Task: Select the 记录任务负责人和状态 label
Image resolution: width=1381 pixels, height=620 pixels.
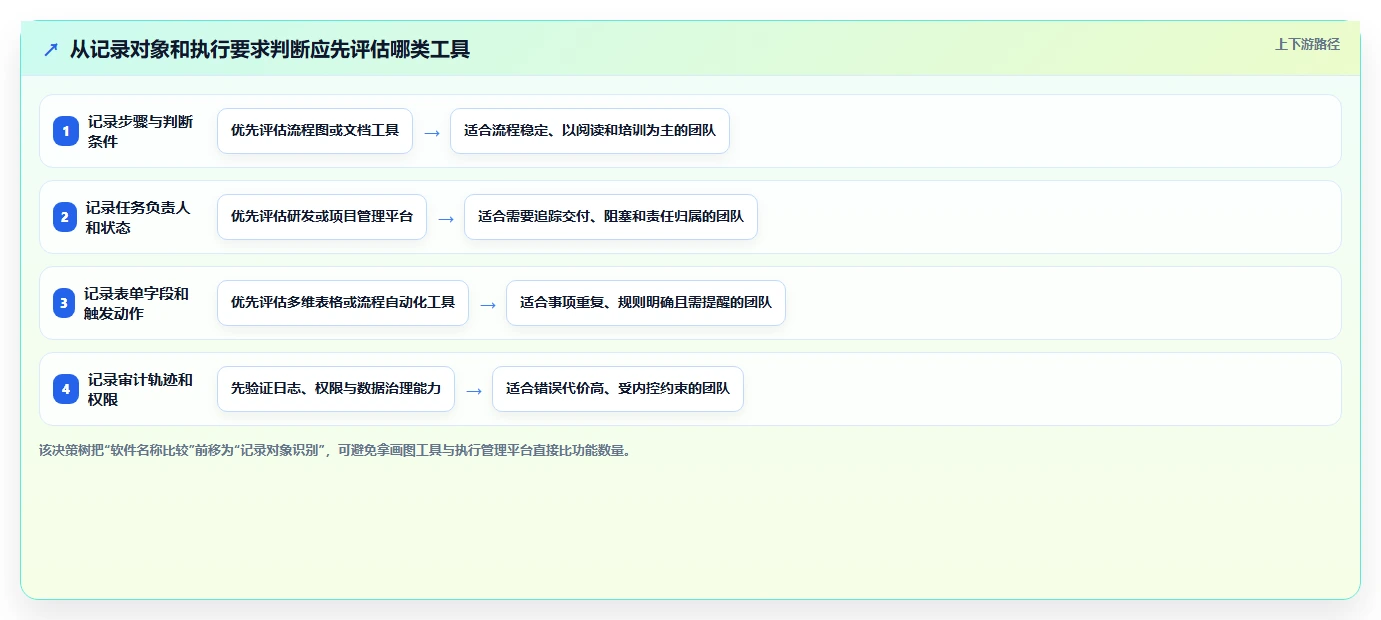Action: (138, 217)
